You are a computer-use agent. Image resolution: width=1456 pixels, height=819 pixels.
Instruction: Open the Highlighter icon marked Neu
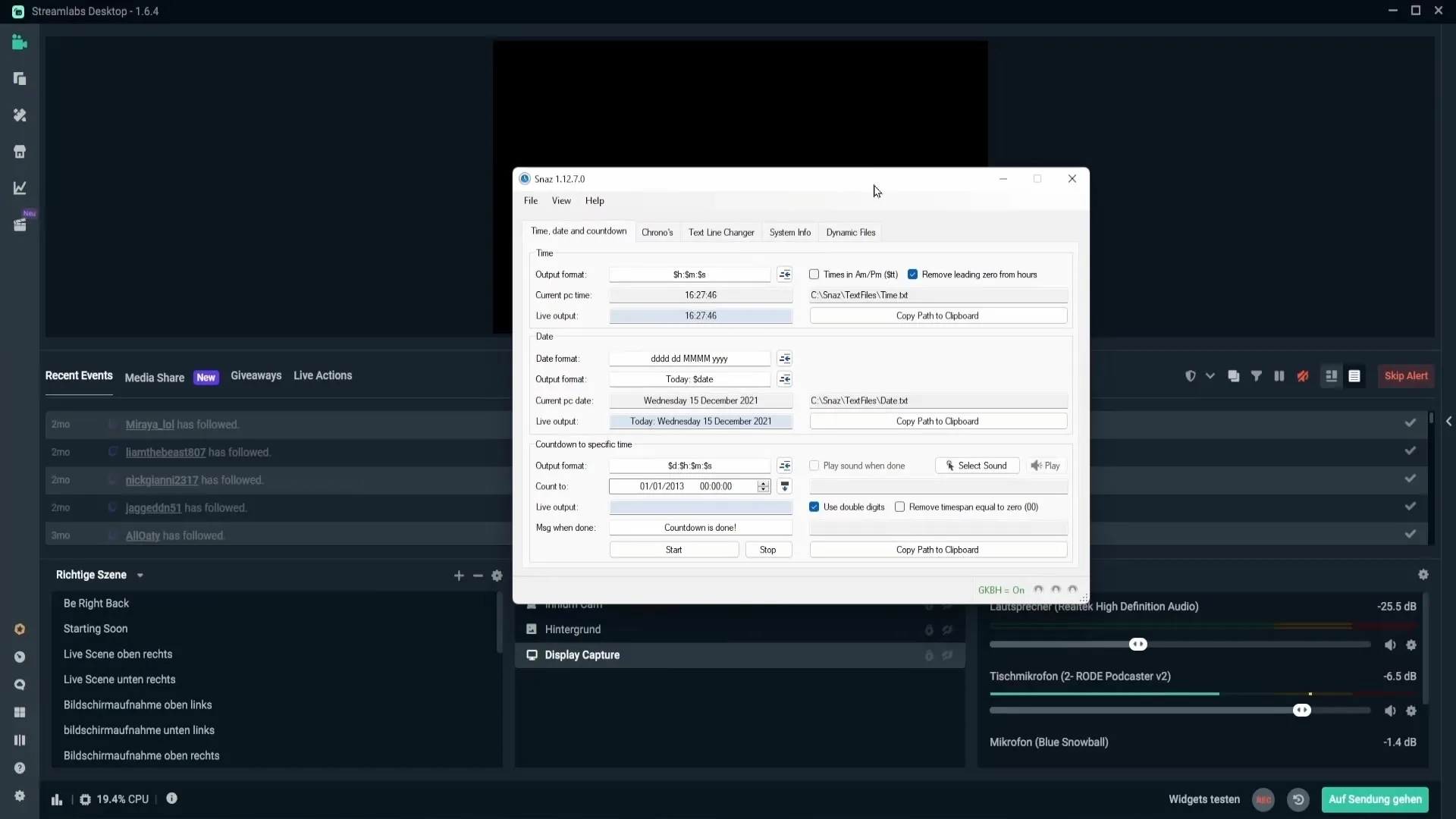(x=20, y=224)
